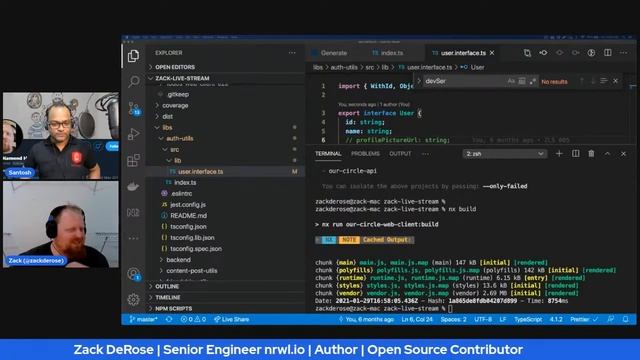Click Explorer panel more actions ellipsis

coord(292,53)
